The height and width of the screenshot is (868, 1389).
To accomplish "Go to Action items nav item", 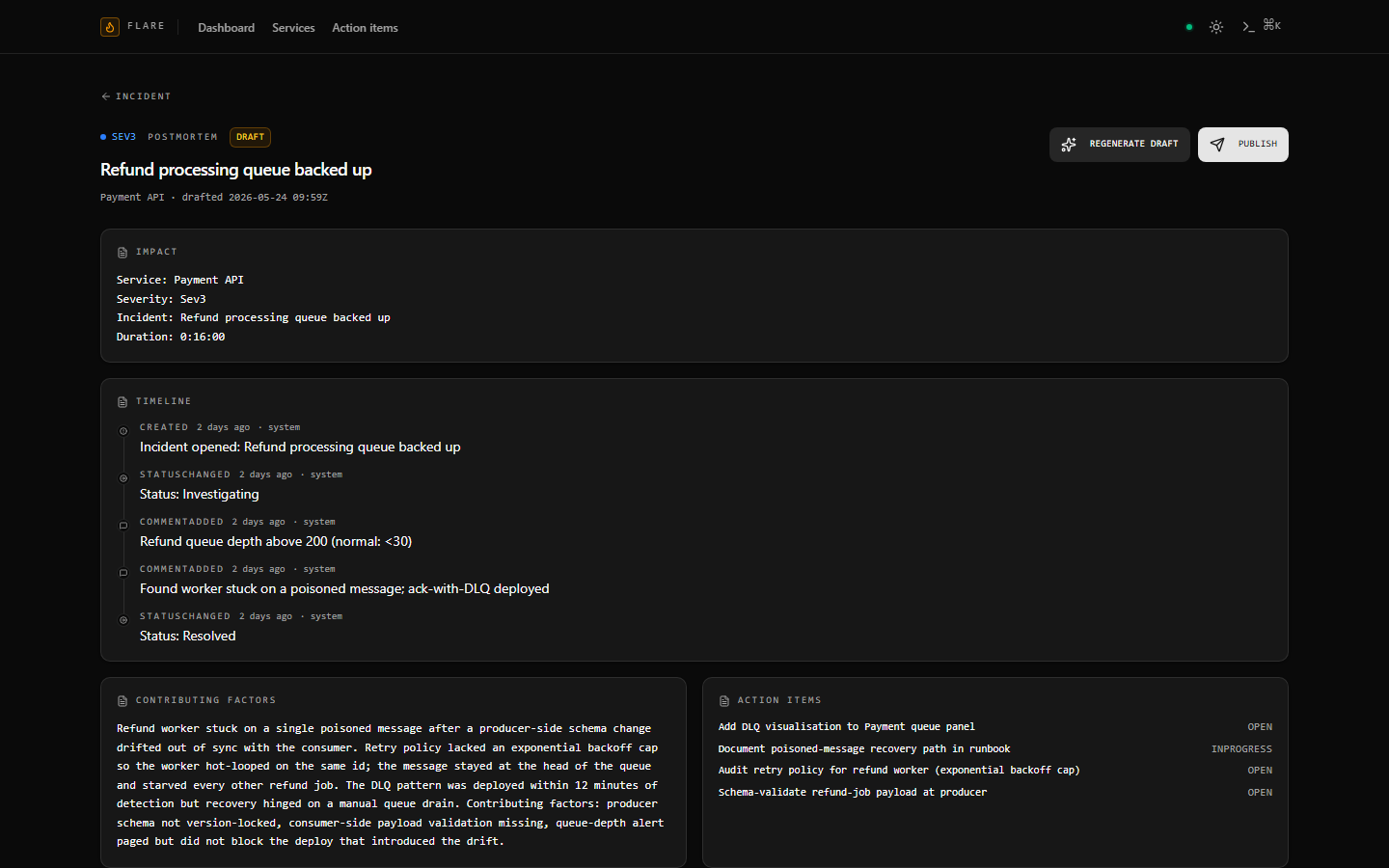I will click(365, 28).
